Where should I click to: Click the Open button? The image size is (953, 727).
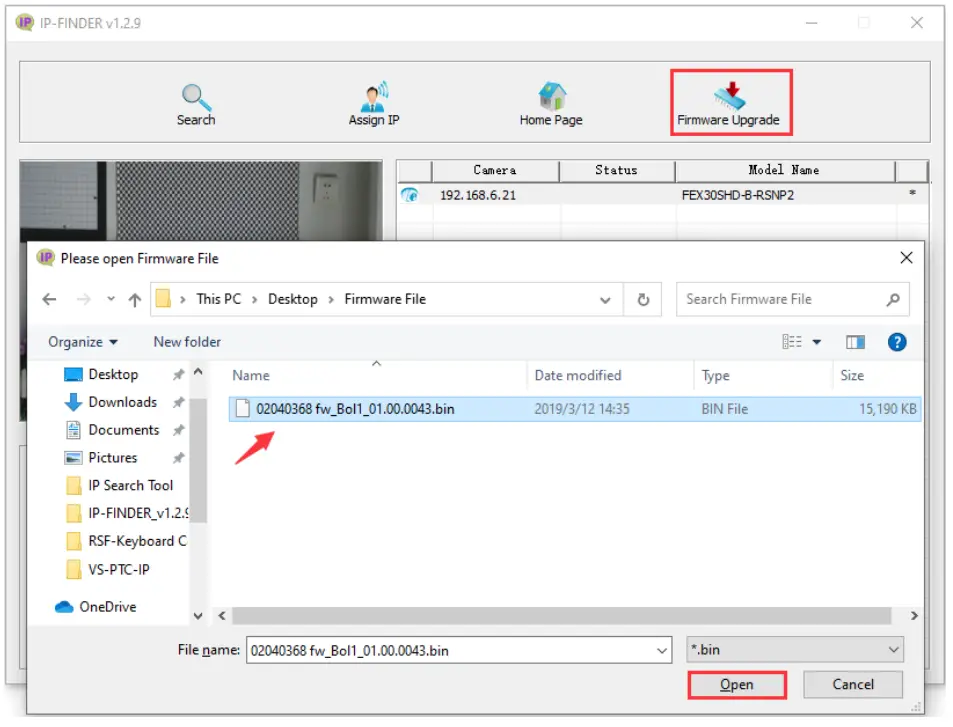[737, 685]
